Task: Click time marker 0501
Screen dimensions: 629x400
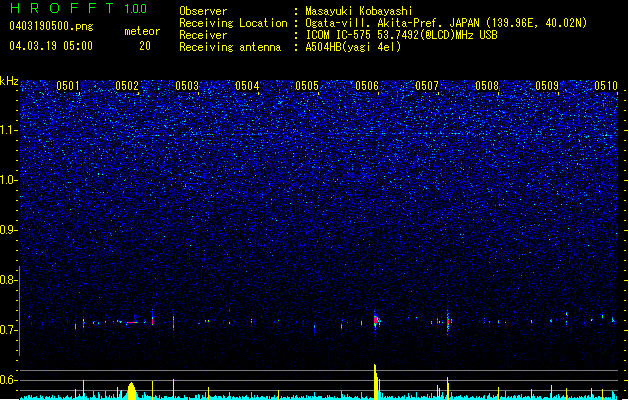Action: pyautogui.click(x=68, y=85)
